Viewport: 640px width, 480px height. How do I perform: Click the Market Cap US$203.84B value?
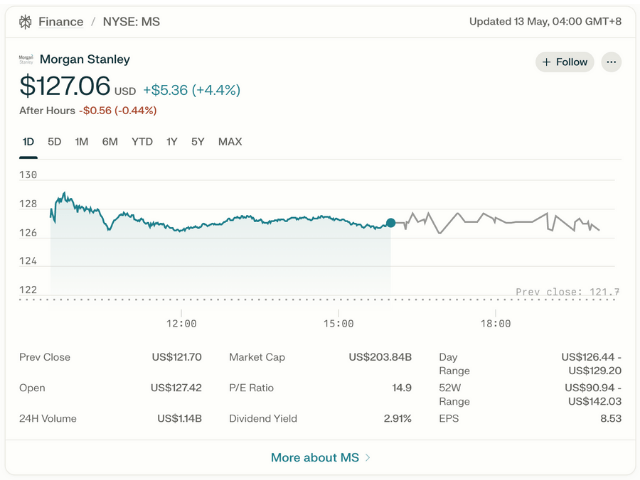[x=380, y=357]
